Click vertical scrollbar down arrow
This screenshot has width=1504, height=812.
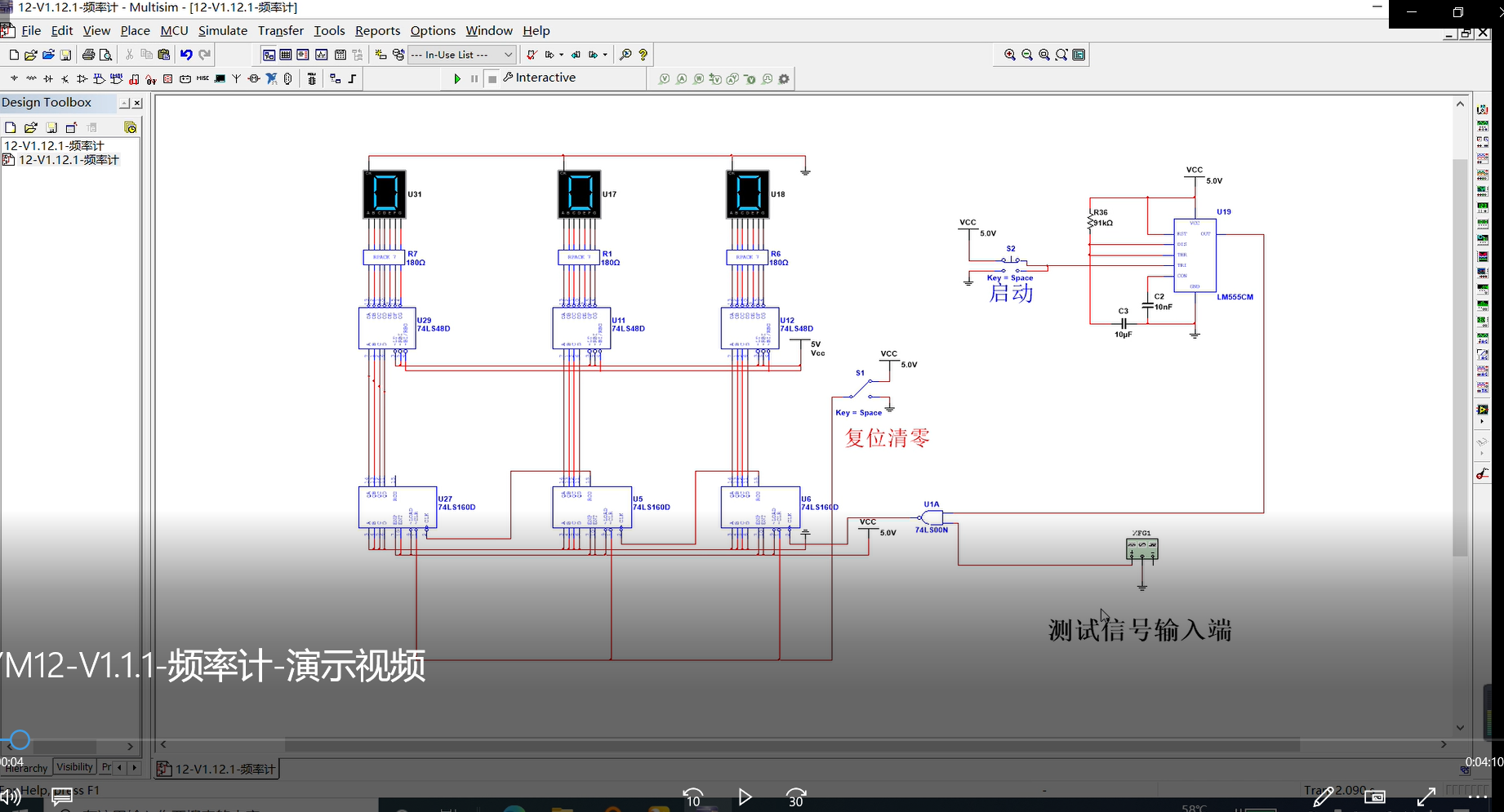pyautogui.click(x=1460, y=728)
